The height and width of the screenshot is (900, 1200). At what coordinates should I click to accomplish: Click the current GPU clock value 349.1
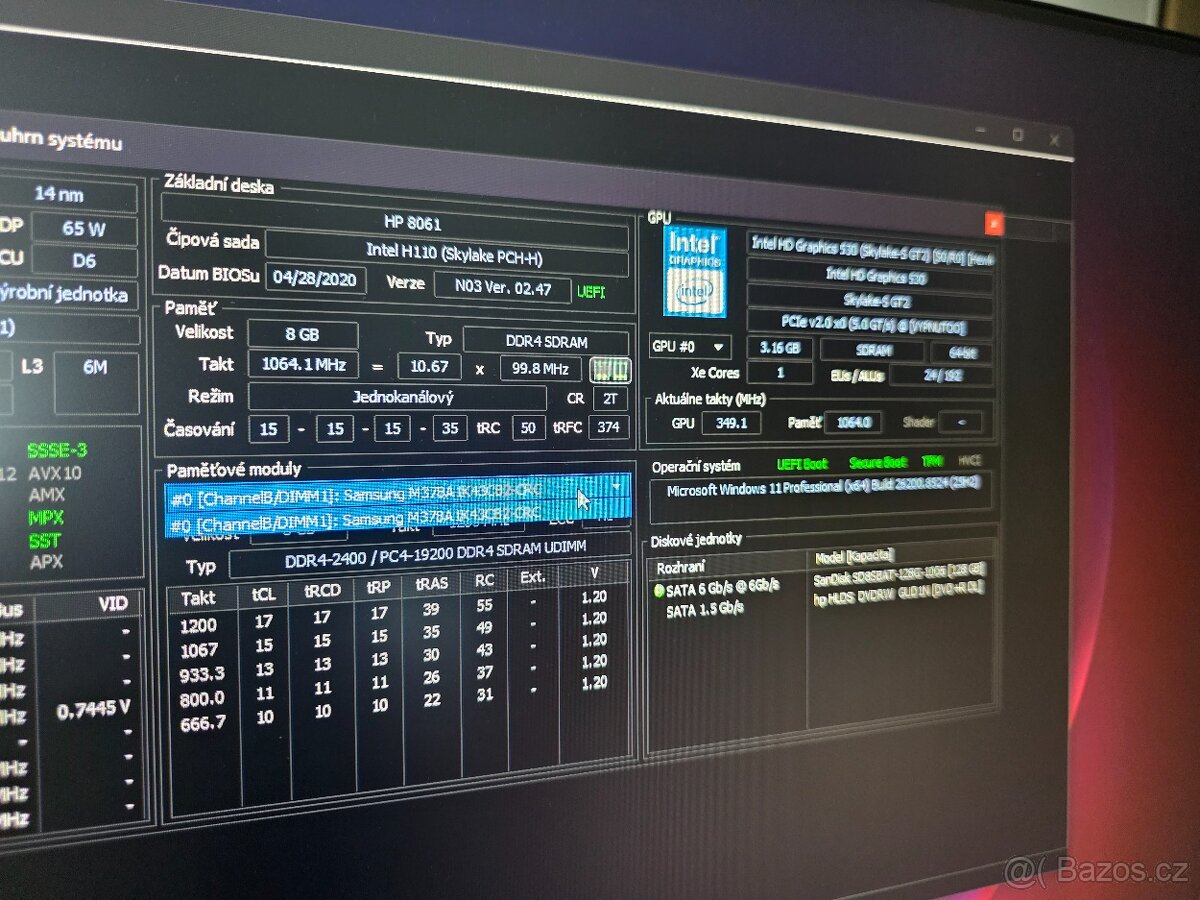[x=731, y=423]
